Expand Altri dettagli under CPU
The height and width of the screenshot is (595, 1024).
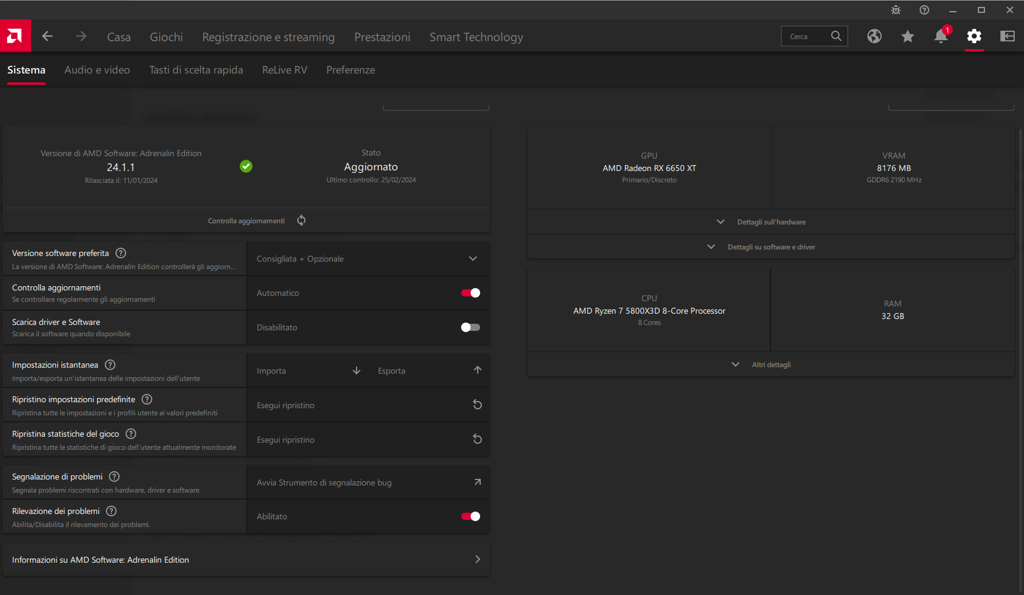(770, 365)
